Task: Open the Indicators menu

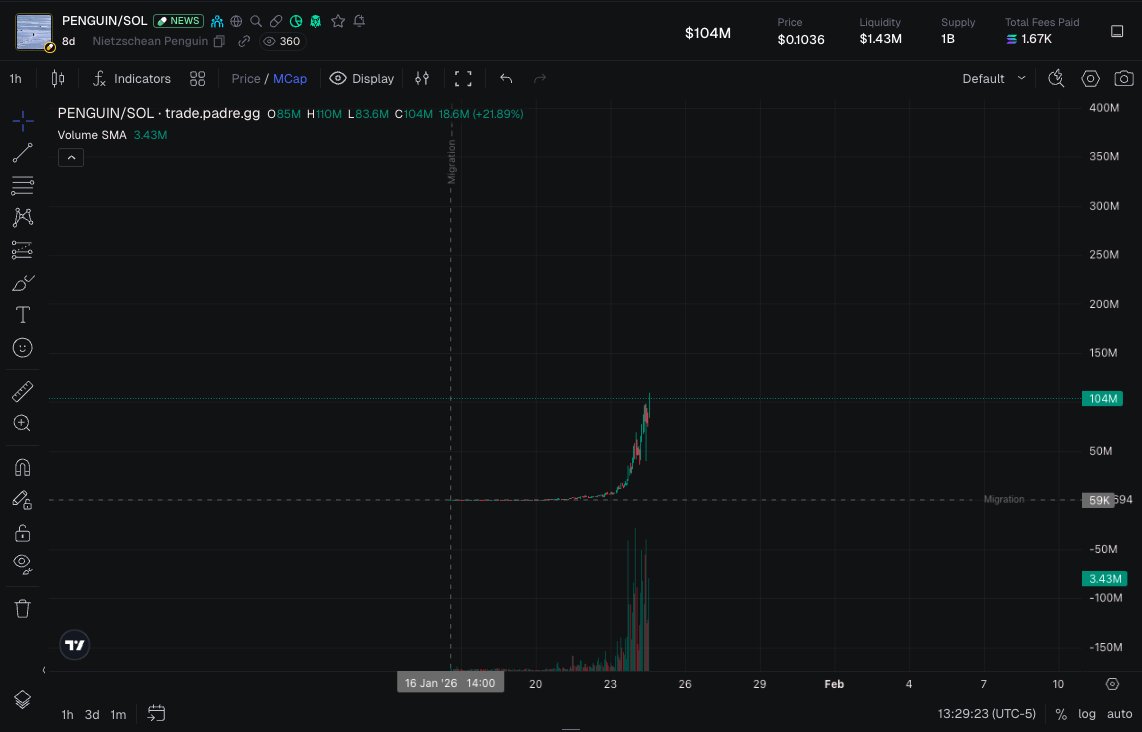Action: (x=132, y=79)
